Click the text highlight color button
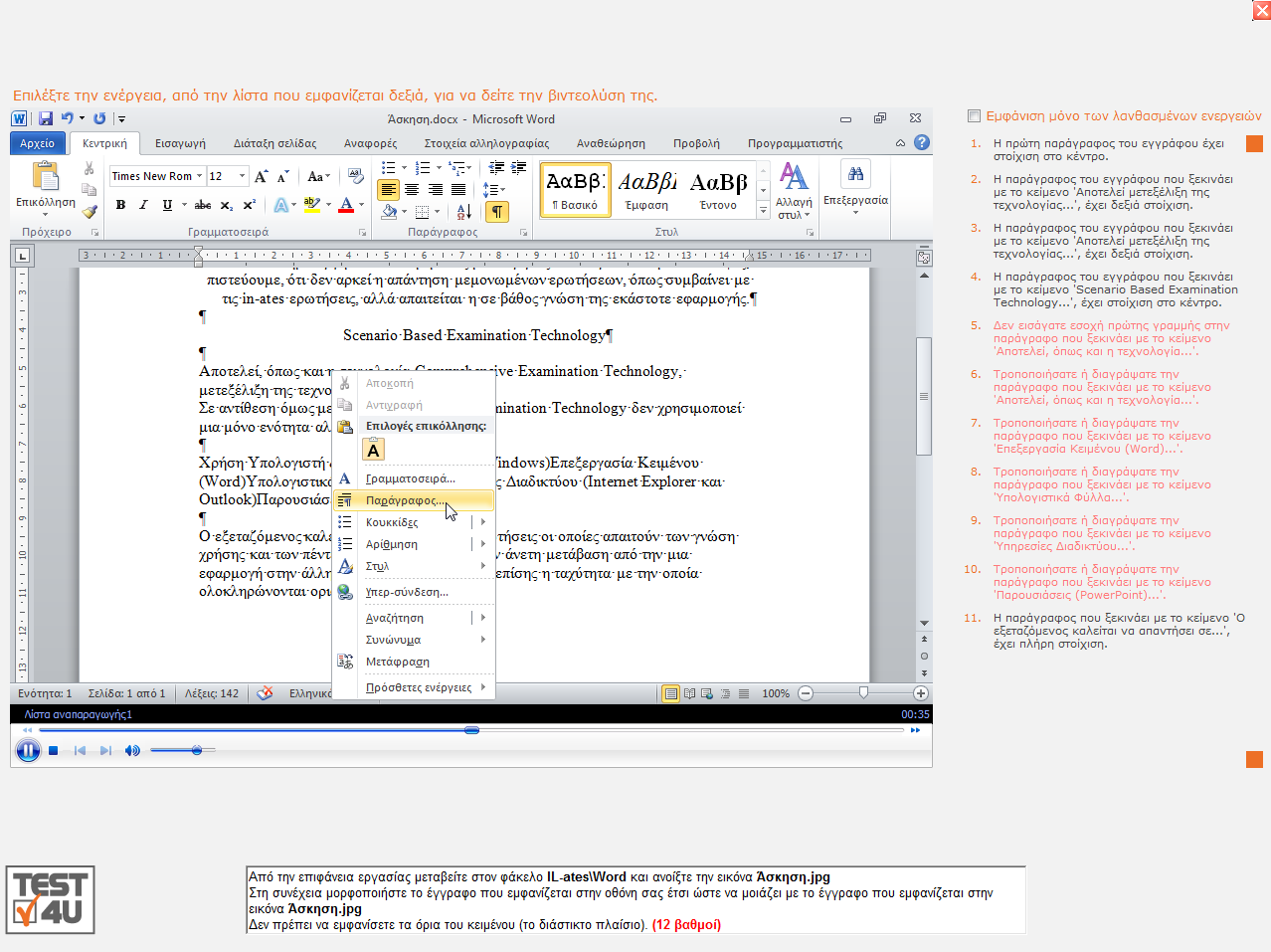The width and height of the screenshot is (1271, 952). coord(311,205)
